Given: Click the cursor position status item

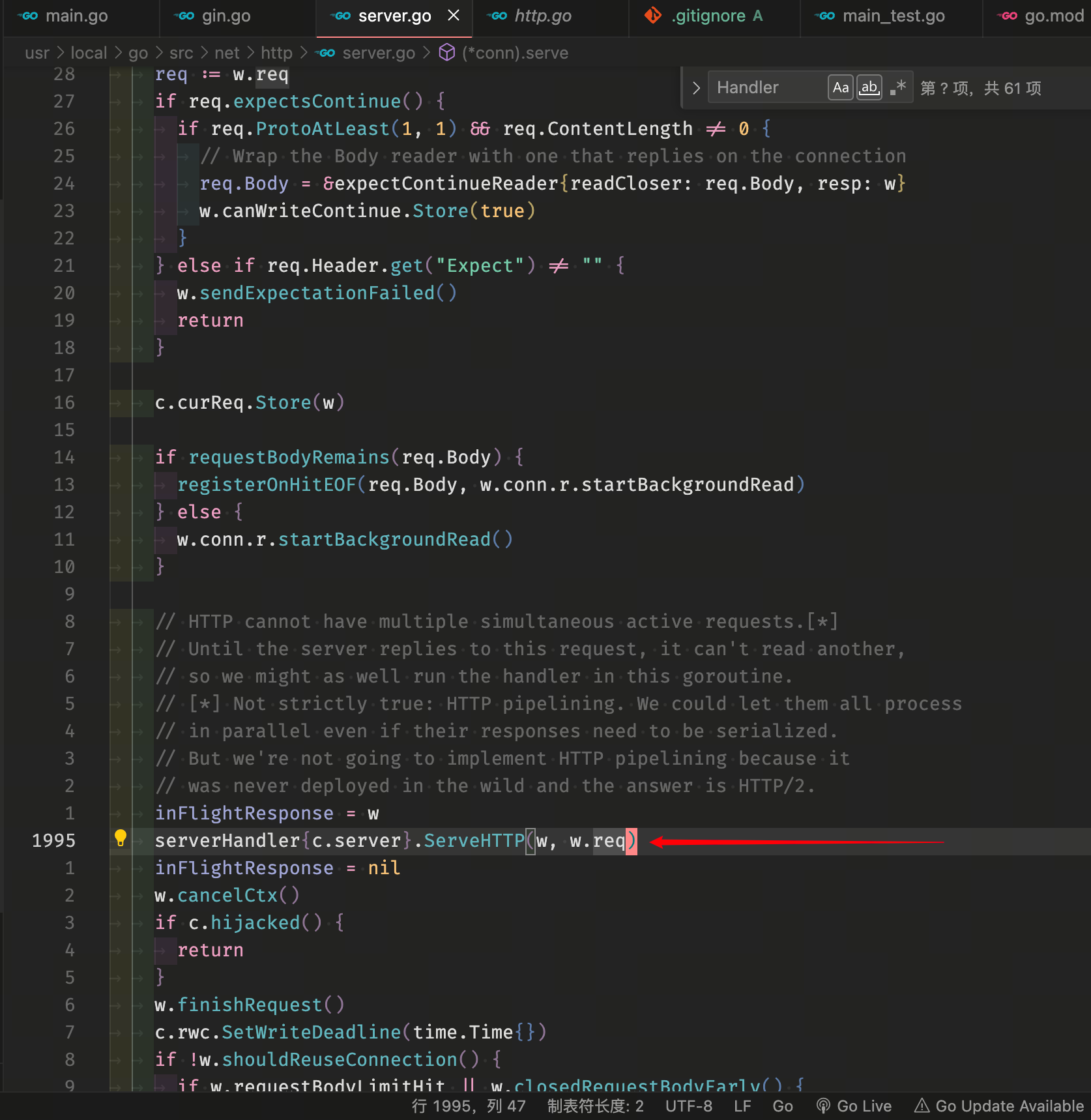Looking at the screenshot, I should (469, 1106).
